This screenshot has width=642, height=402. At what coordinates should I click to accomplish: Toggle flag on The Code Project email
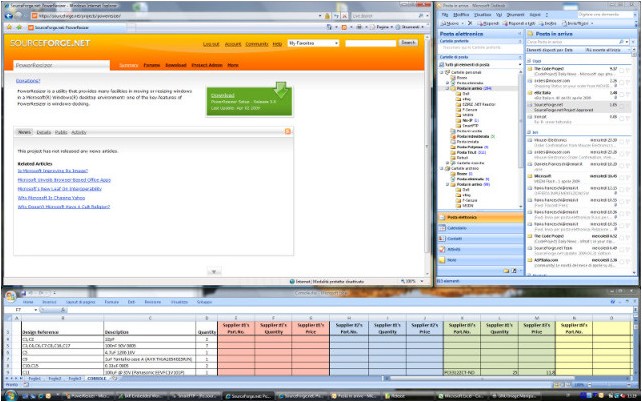coord(628,70)
